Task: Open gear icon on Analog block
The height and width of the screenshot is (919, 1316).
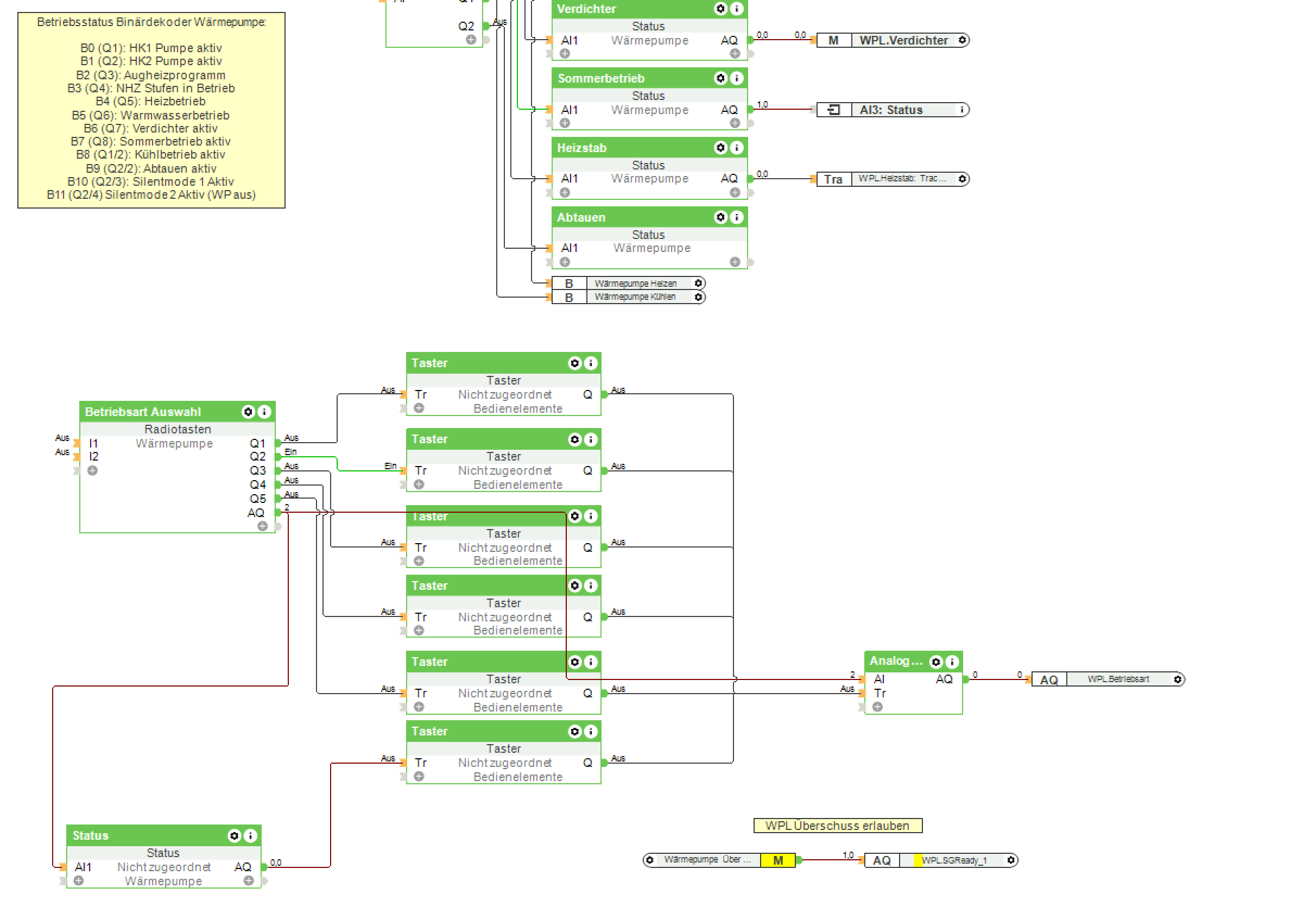Action: coord(936,662)
